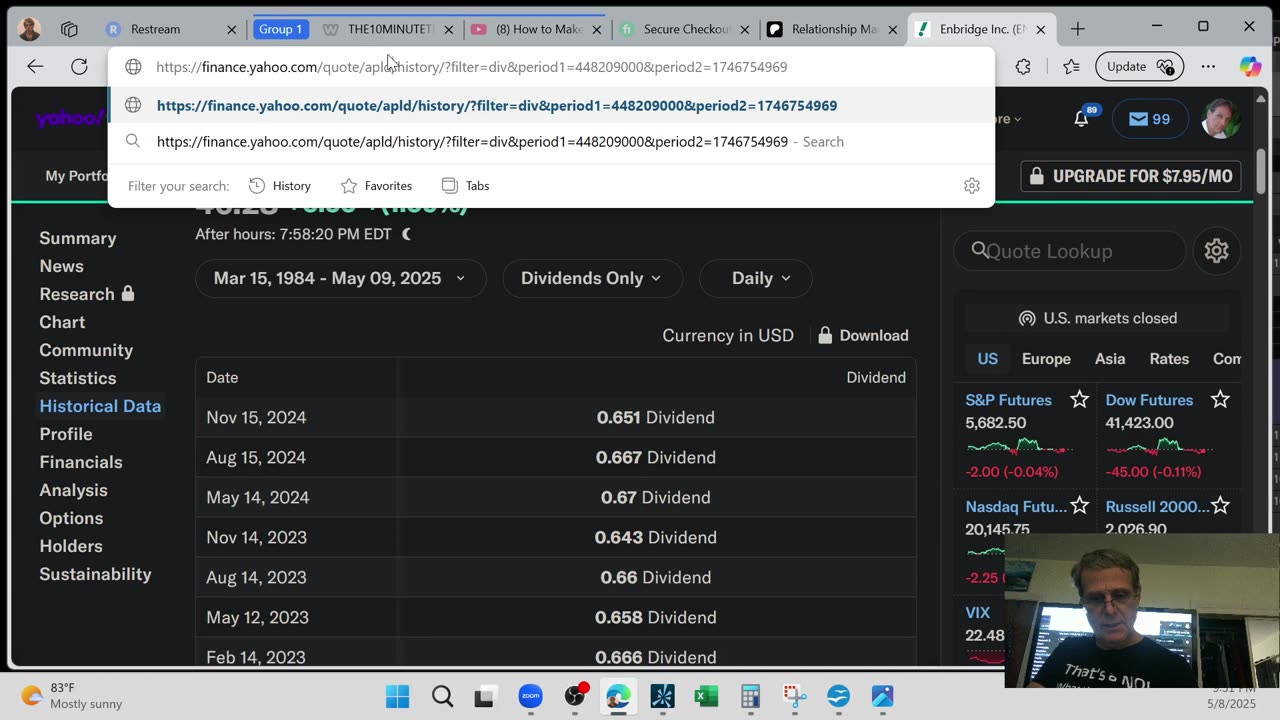
Task: Open the favorites star list icon
Action: pos(1071,67)
